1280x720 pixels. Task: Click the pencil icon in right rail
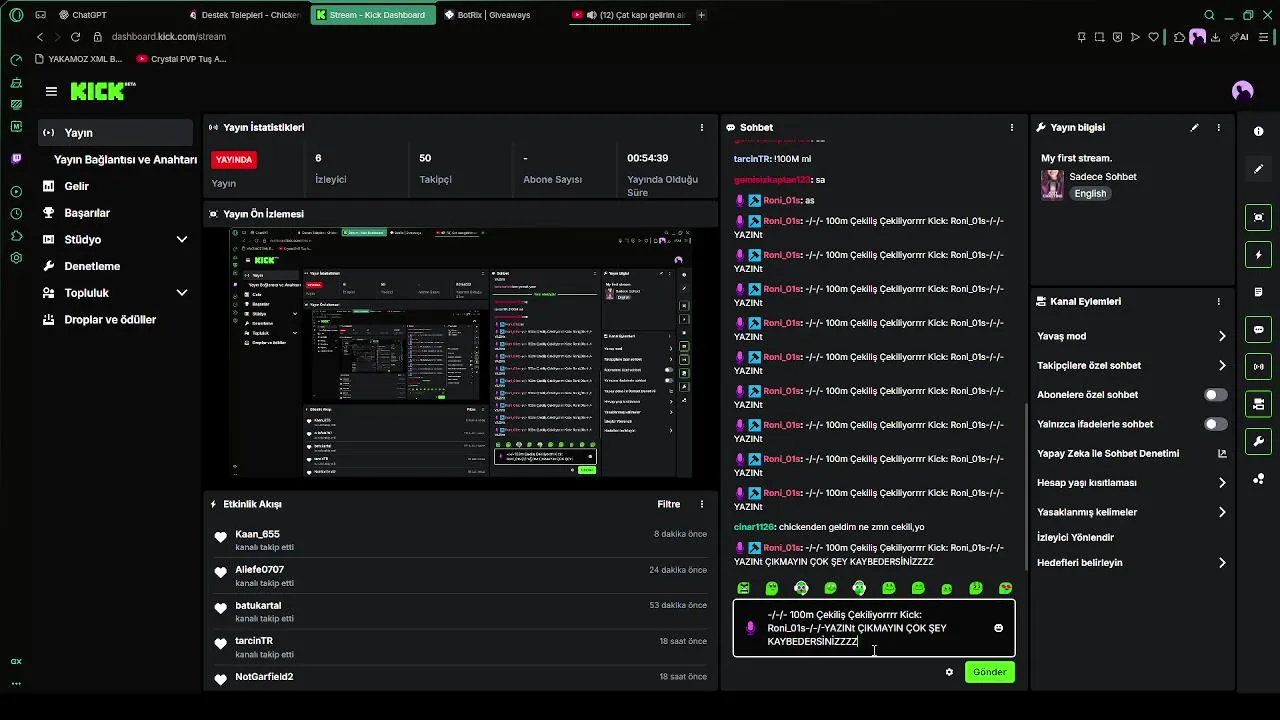click(1258, 169)
